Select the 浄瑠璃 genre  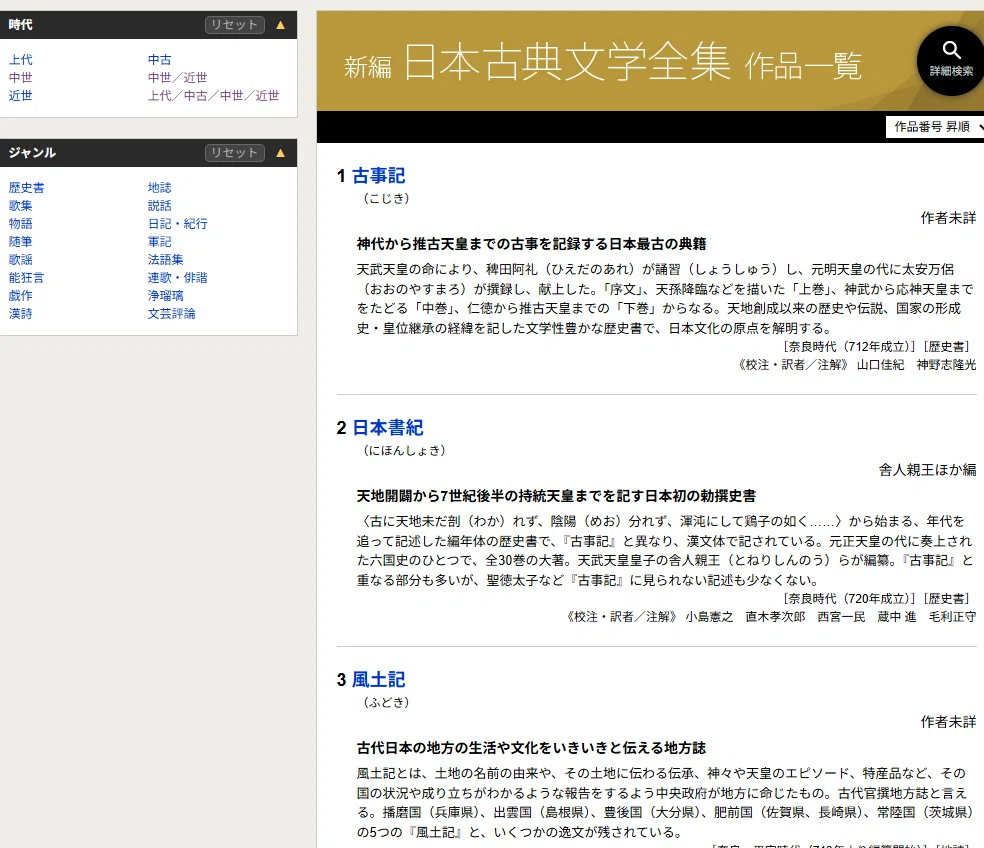point(166,296)
